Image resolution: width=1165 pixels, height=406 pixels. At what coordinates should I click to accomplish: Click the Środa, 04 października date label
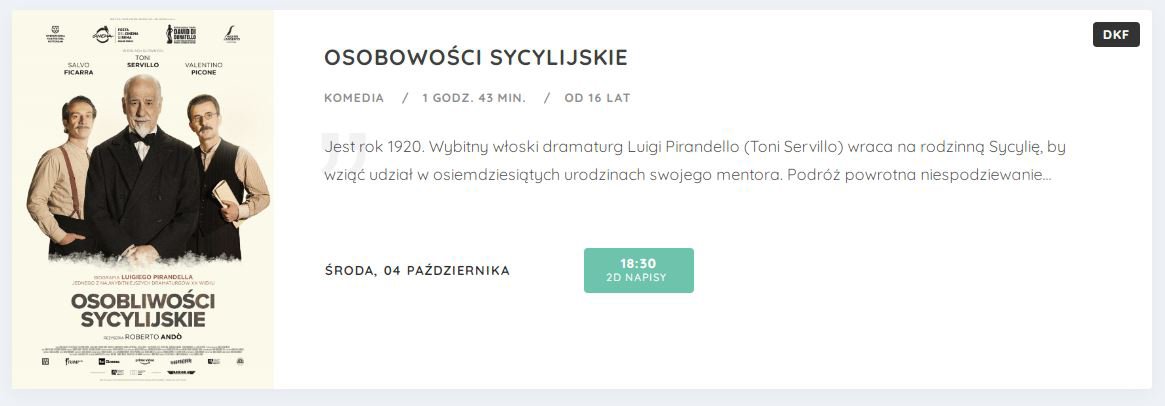(418, 270)
